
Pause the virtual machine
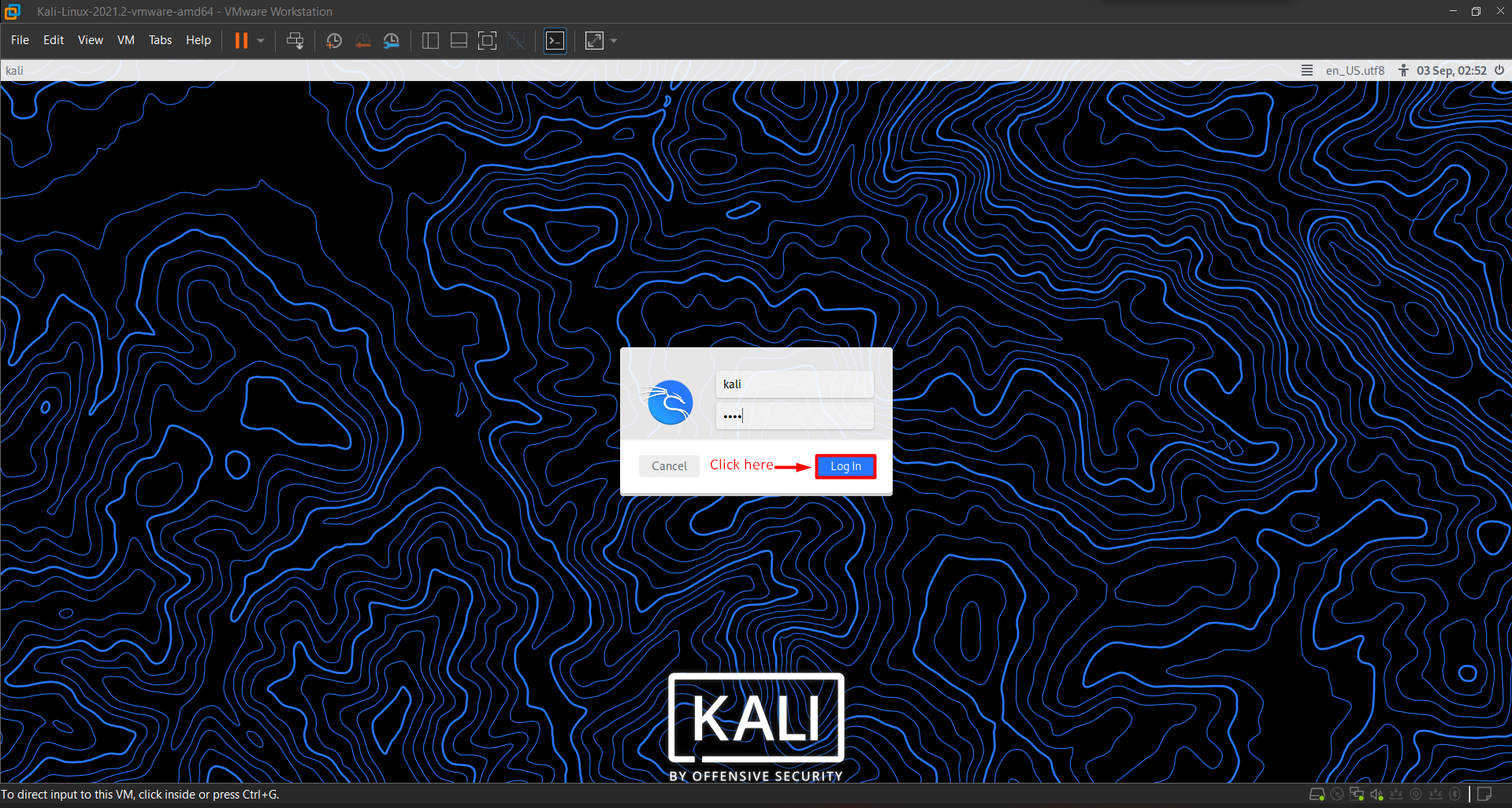(242, 41)
